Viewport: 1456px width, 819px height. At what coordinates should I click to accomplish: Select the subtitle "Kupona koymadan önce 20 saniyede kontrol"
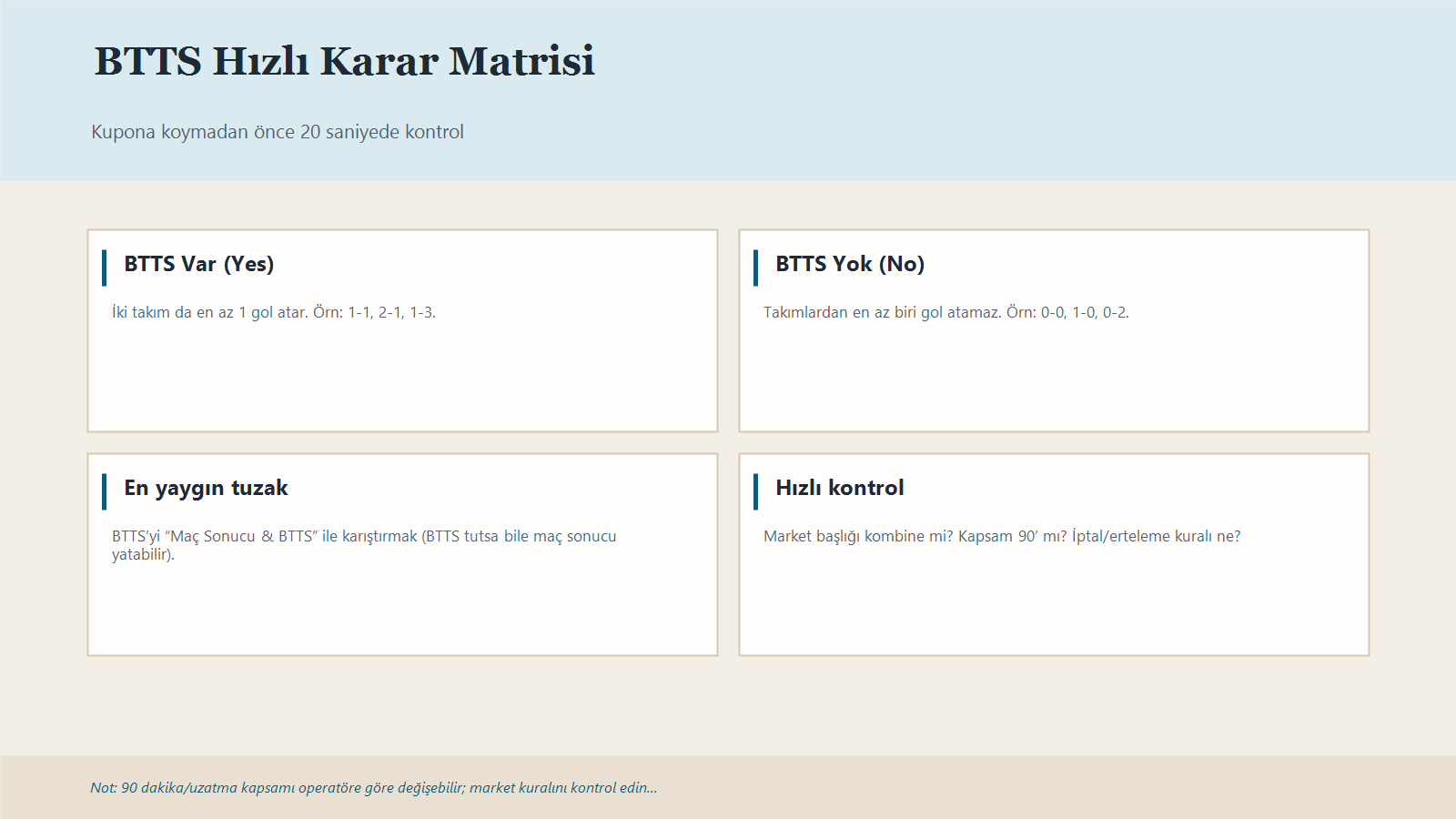(x=277, y=131)
